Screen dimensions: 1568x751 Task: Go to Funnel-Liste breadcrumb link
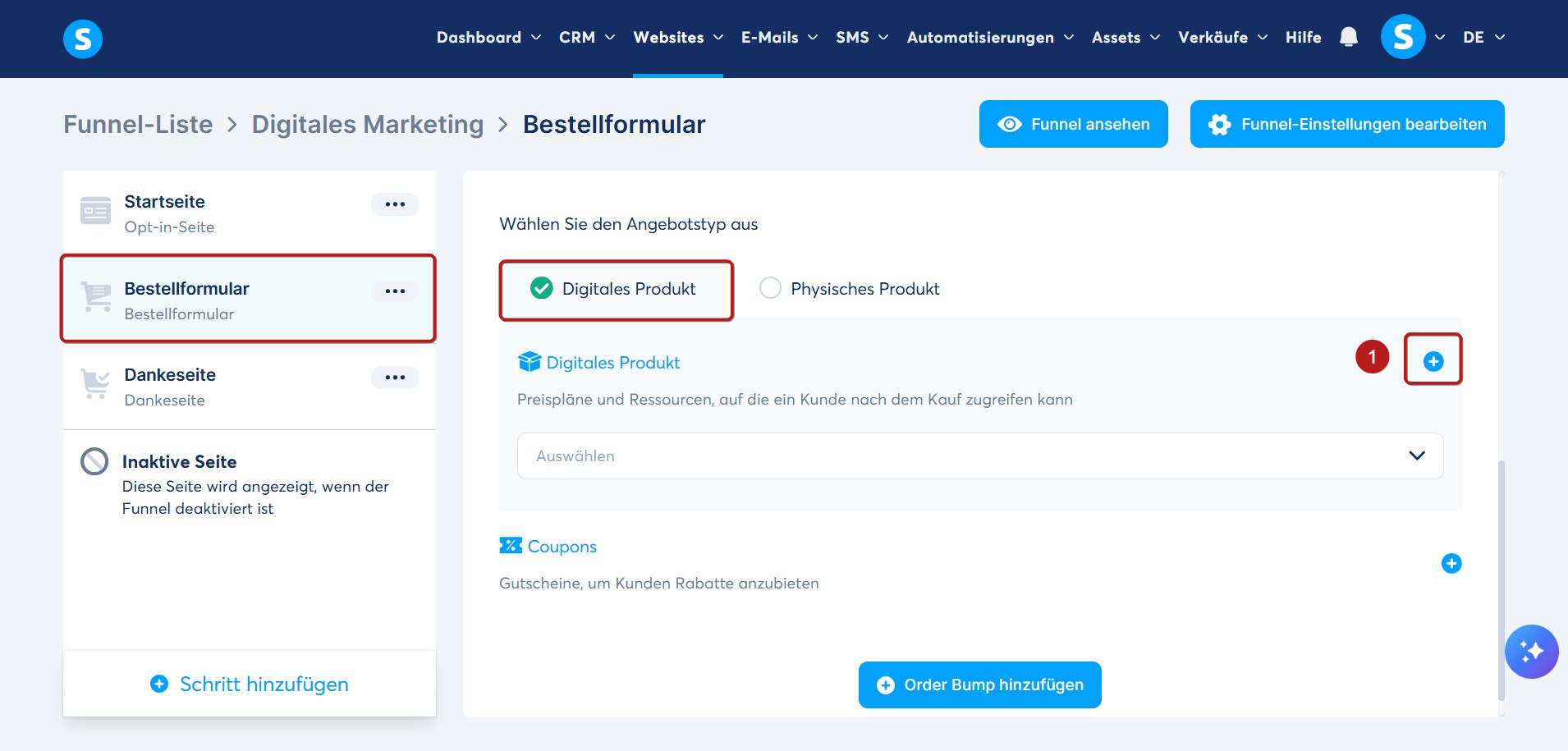click(x=138, y=125)
